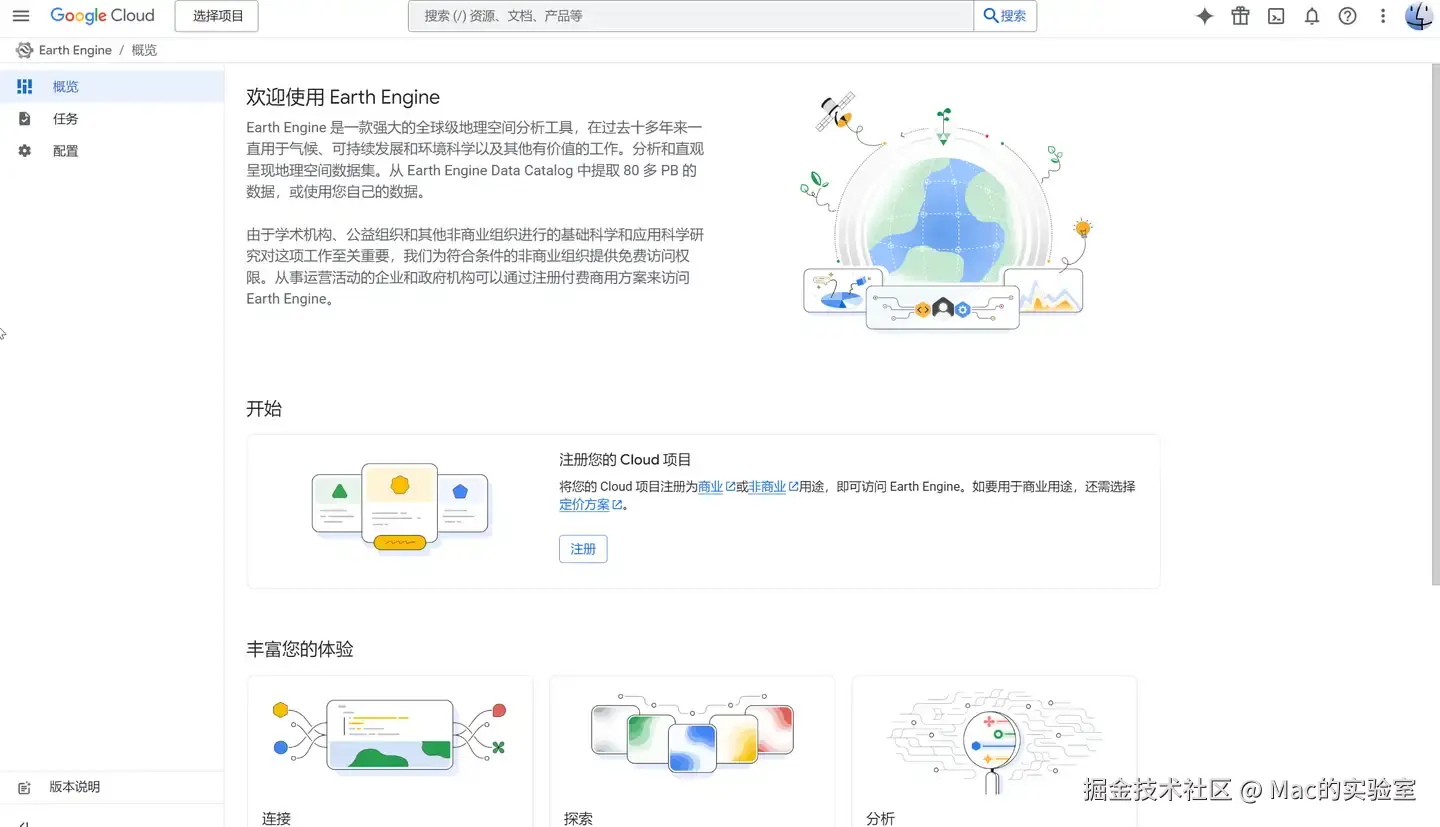Click the 欢迎使用 Earth Engine heading

343,97
